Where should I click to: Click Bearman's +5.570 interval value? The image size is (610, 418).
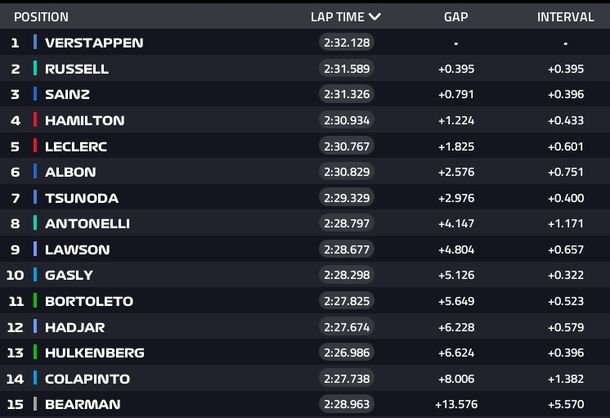point(565,404)
